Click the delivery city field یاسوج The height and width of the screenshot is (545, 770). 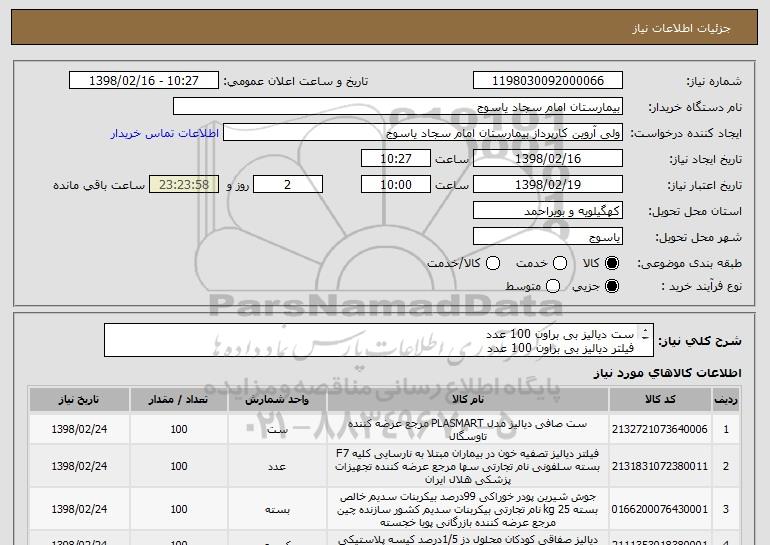coord(548,237)
